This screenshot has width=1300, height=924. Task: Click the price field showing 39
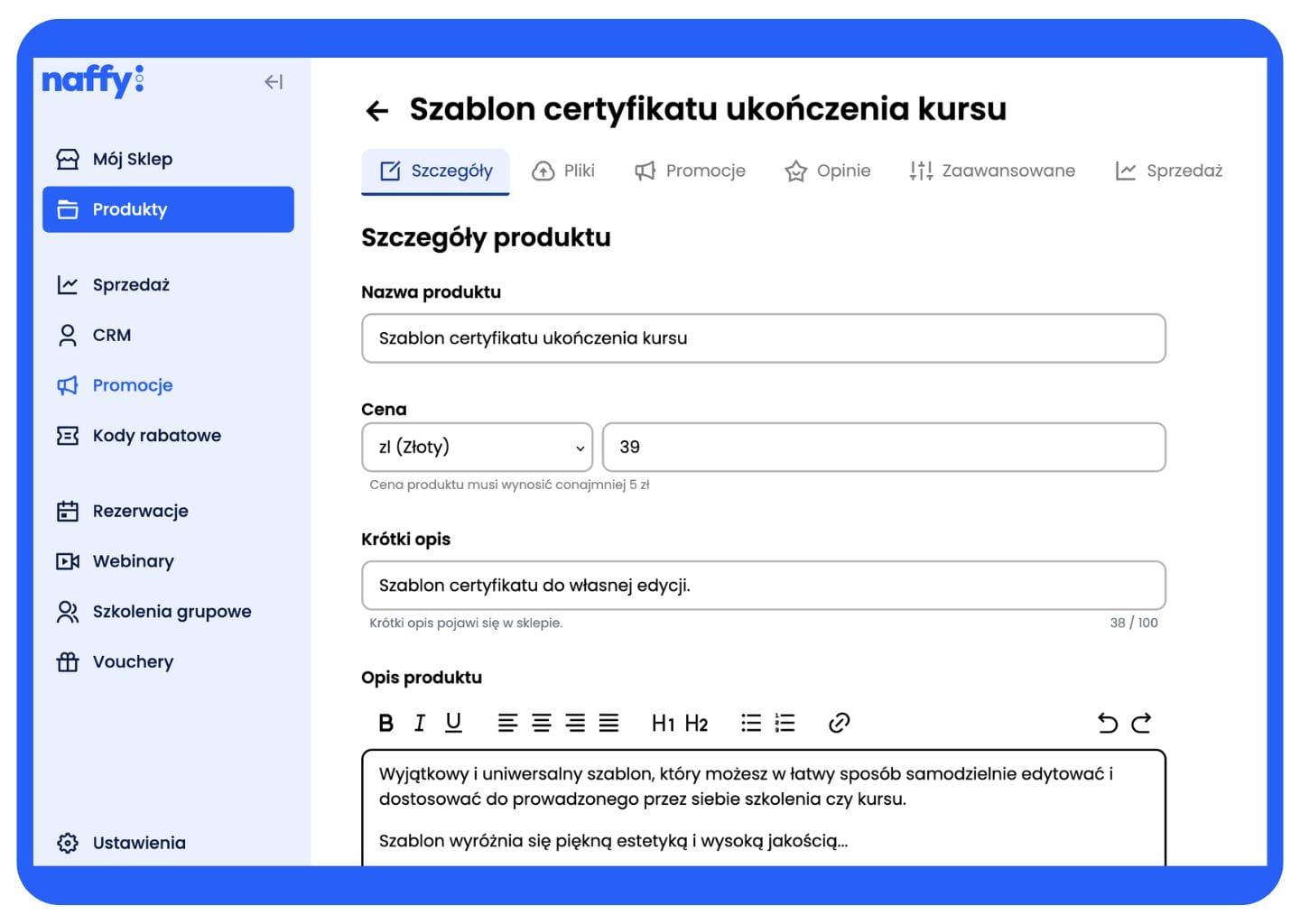point(884,448)
